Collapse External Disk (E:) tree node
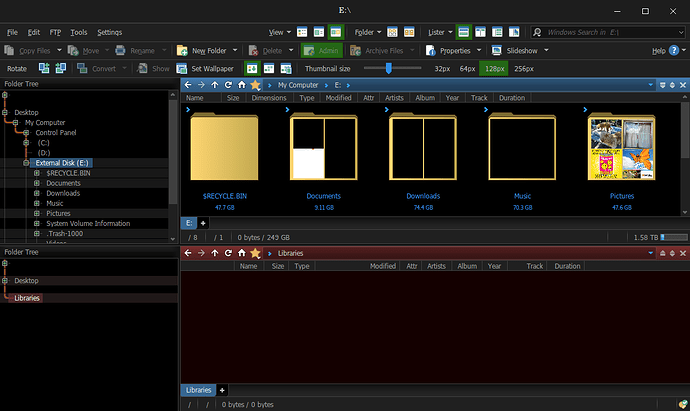 (26, 163)
